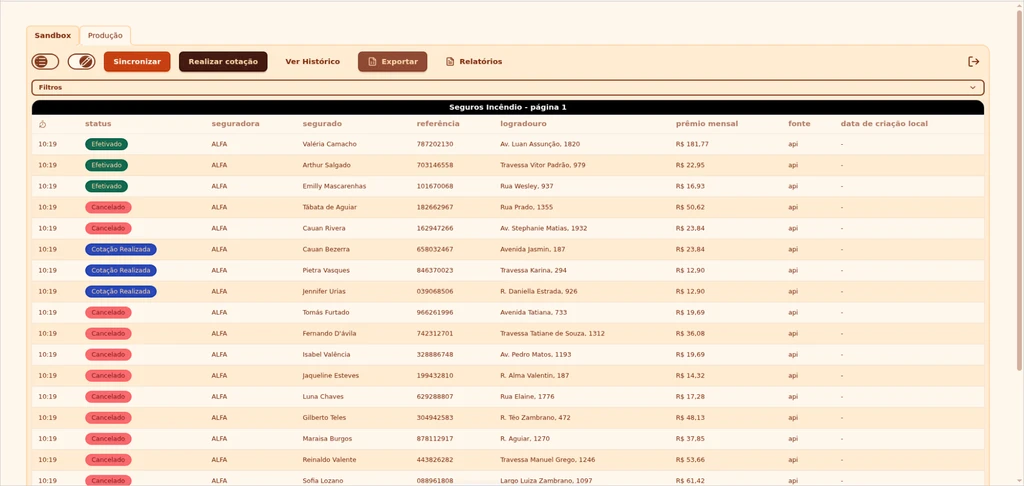
Task: Select the name Maraisa Burgos
Action: (327, 438)
